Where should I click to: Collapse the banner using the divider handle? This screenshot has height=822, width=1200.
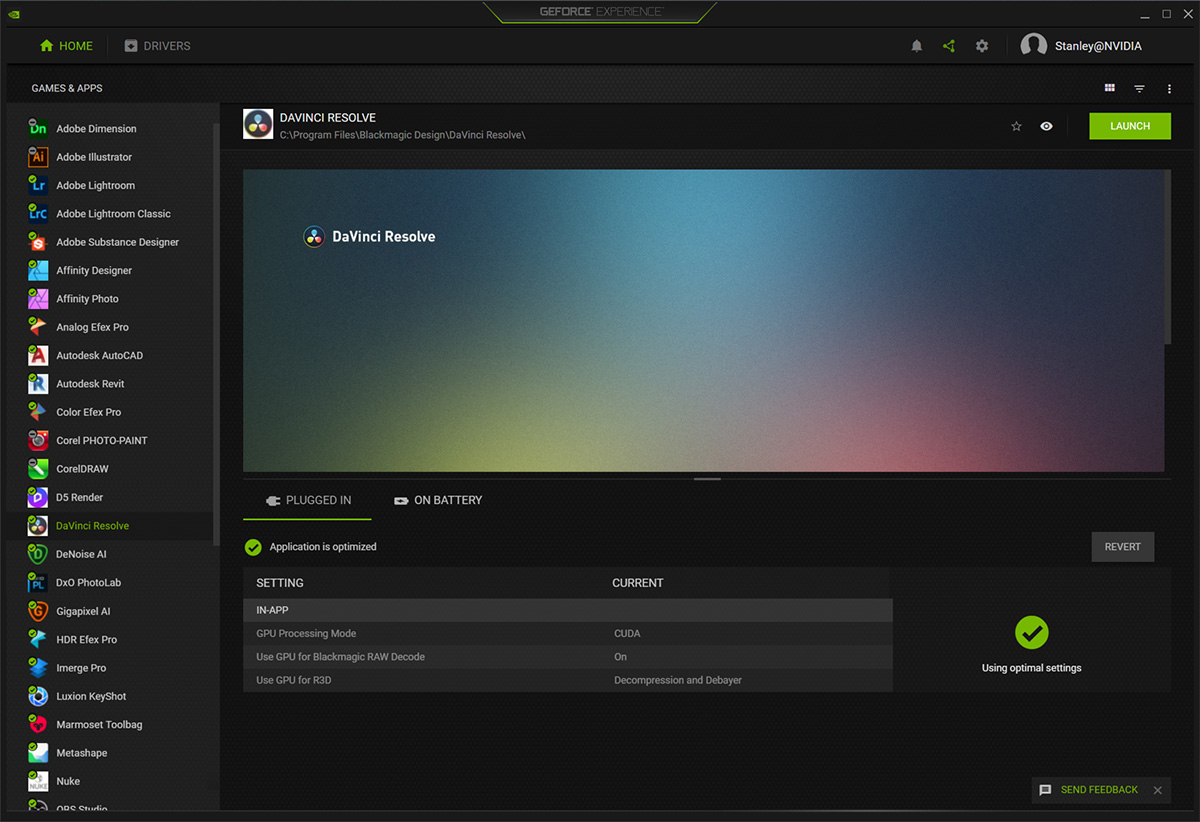(x=707, y=479)
